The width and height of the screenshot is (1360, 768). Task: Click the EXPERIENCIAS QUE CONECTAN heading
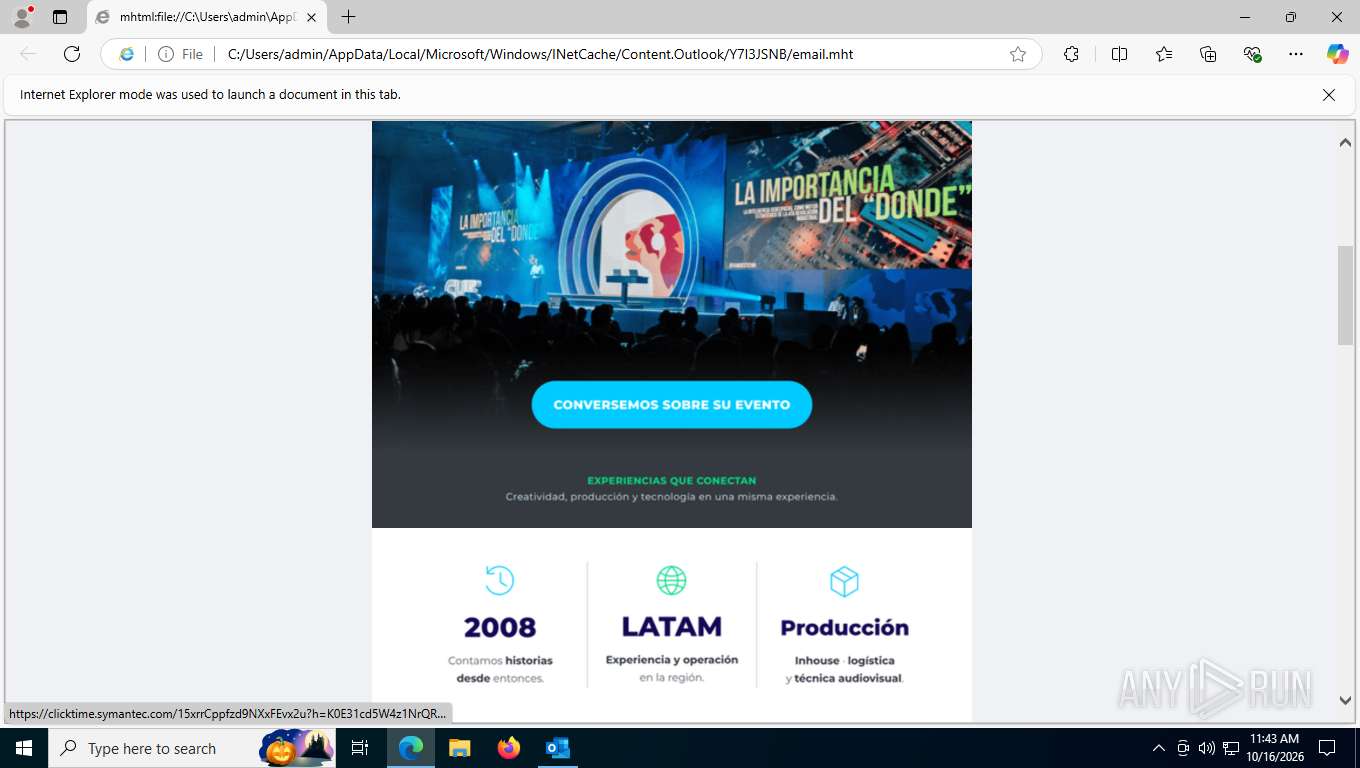[x=671, y=481]
